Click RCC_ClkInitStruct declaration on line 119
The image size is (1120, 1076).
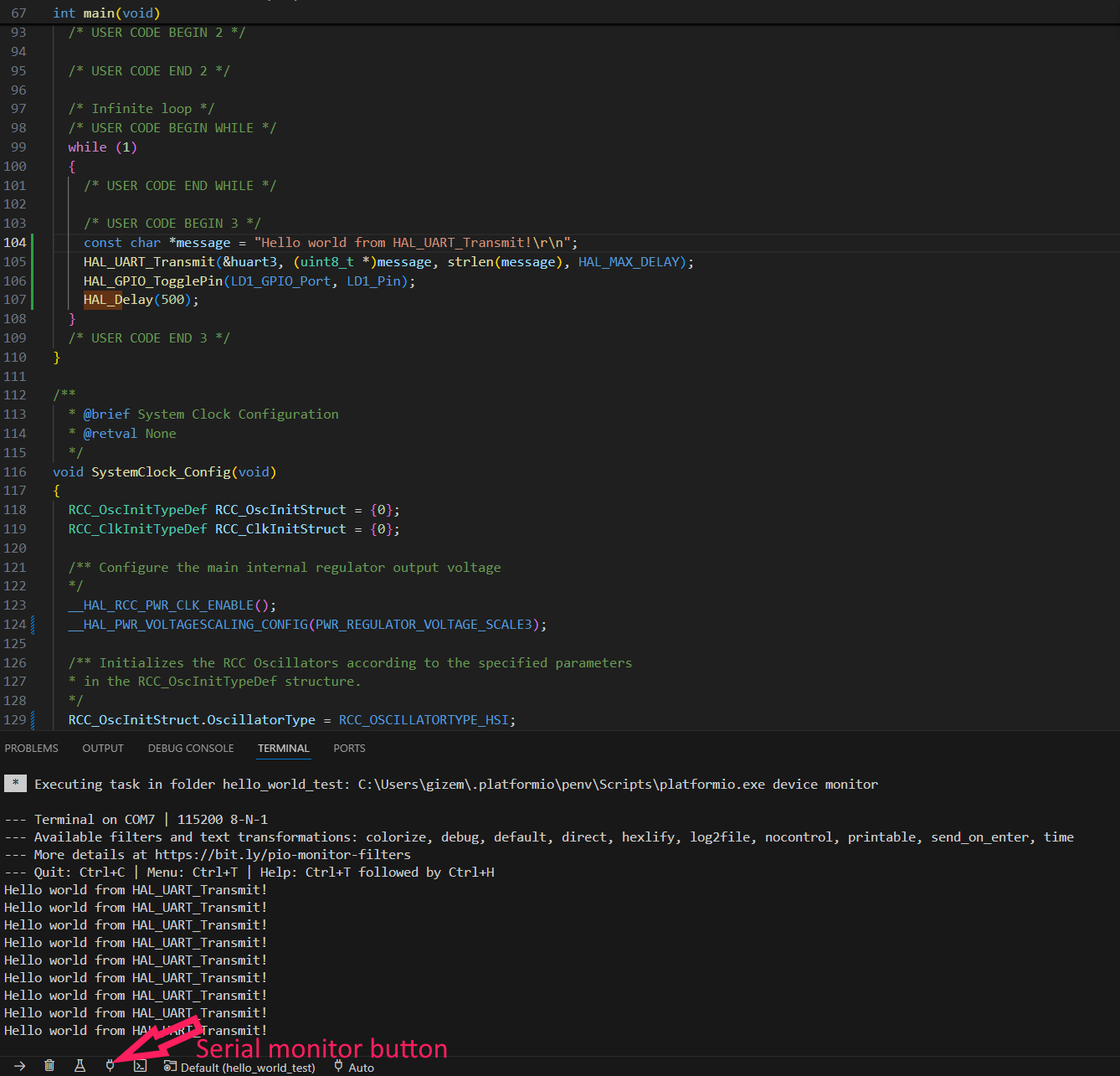click(x=280, y=528)
